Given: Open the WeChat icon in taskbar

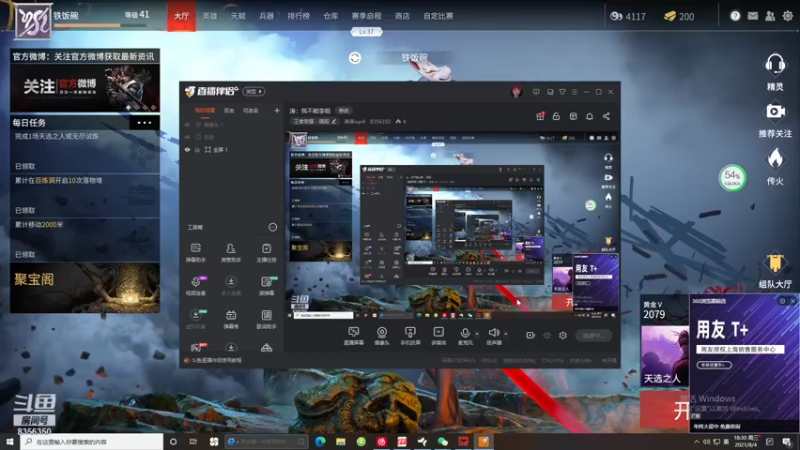Looking at the screenshot, I should tap(442, 441).
